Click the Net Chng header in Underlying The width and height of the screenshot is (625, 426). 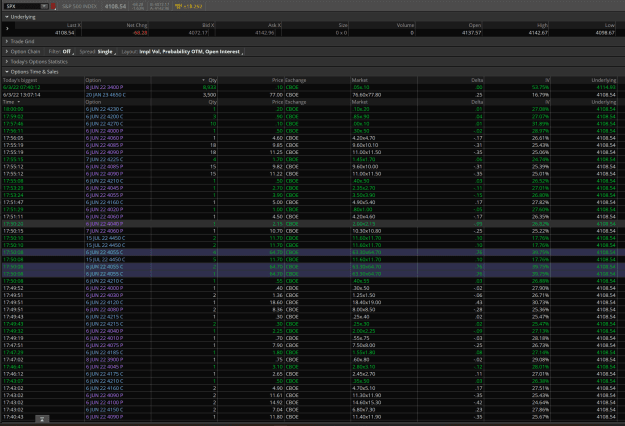coord(137,25)
